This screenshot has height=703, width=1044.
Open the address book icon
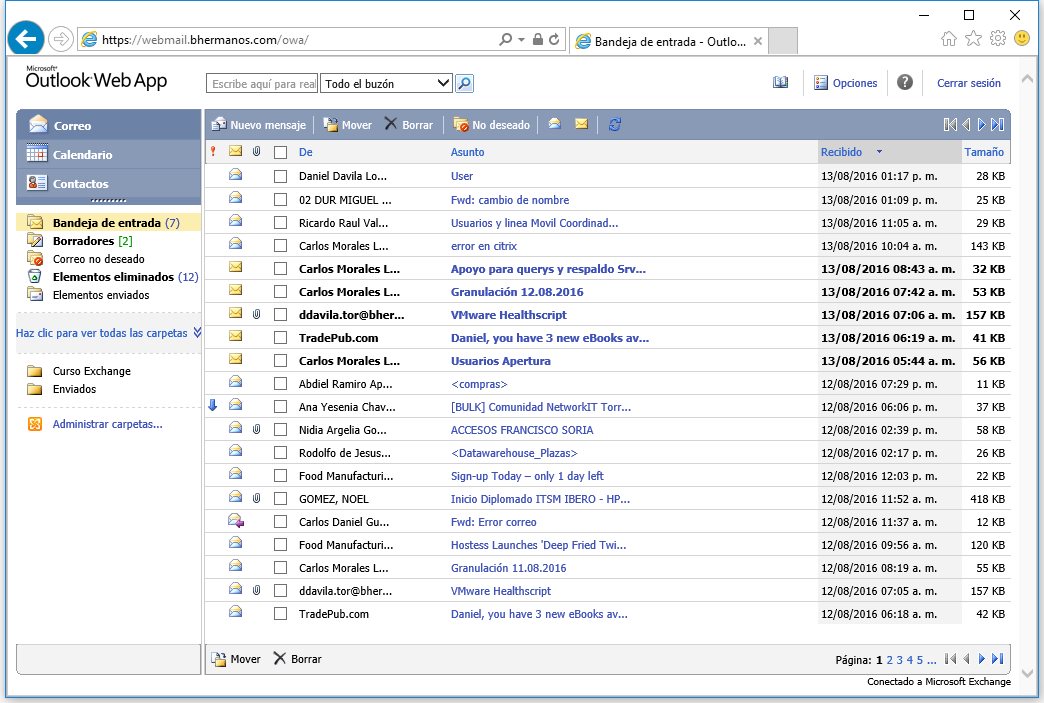780,83
